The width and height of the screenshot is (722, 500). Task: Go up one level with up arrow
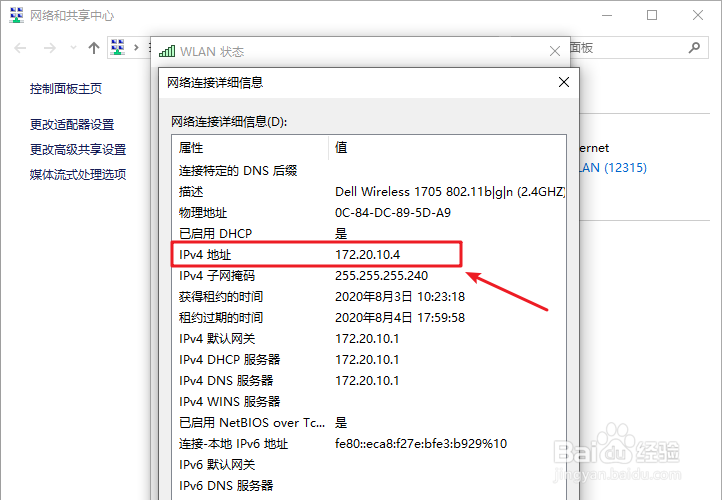click(x=94, y=47)
